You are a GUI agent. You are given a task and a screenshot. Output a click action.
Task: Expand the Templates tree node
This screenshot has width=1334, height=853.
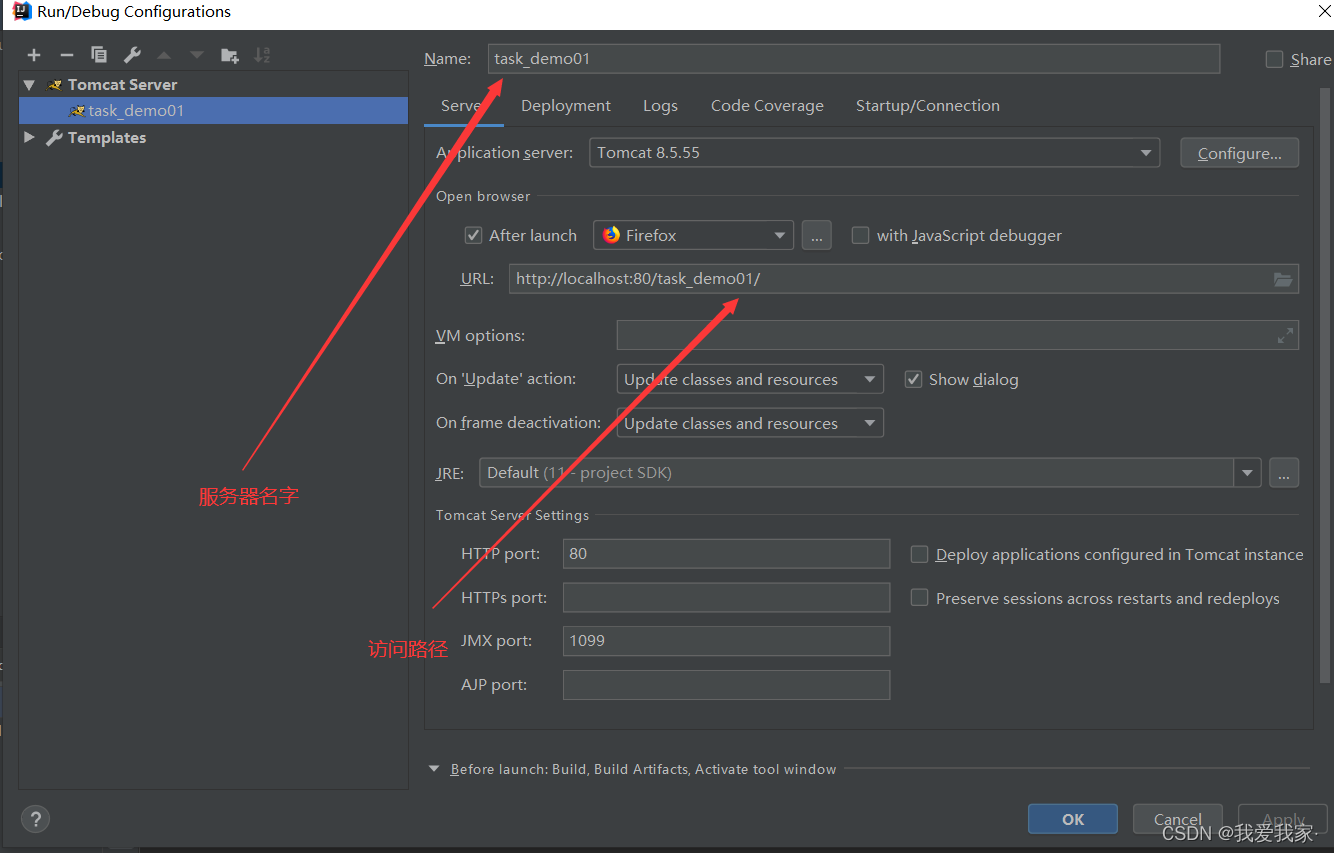coord(29,137)
